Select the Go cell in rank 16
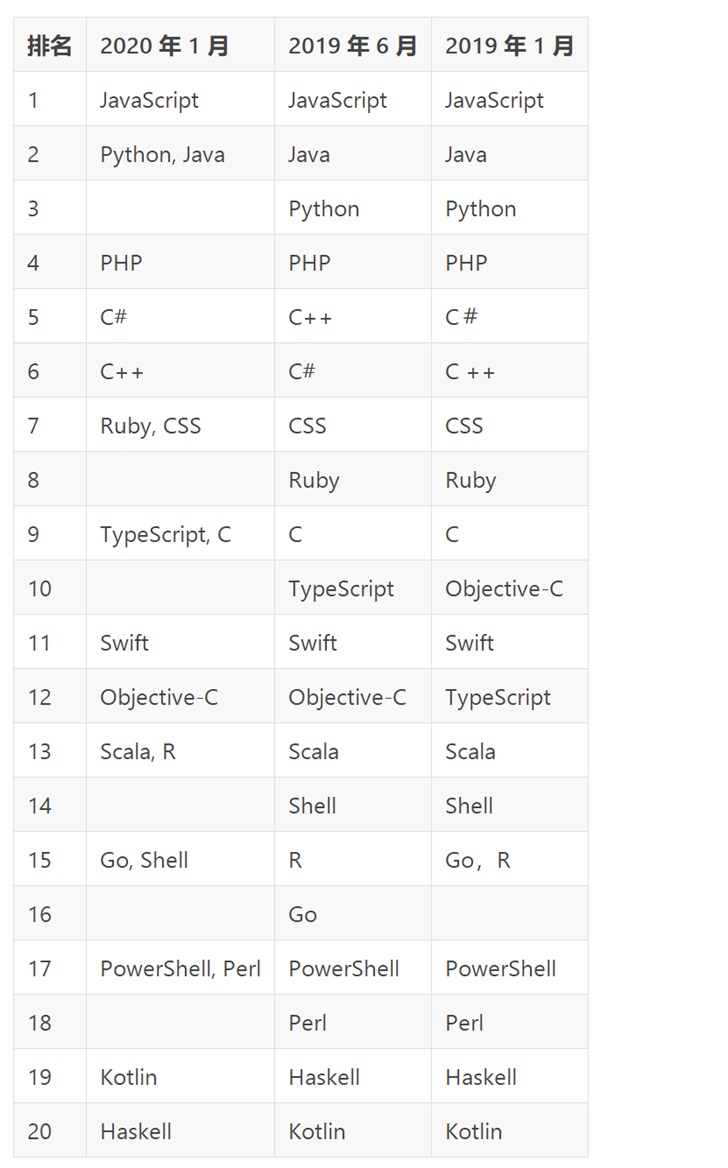Viewport: 728px width, 1168px height. 353,914
